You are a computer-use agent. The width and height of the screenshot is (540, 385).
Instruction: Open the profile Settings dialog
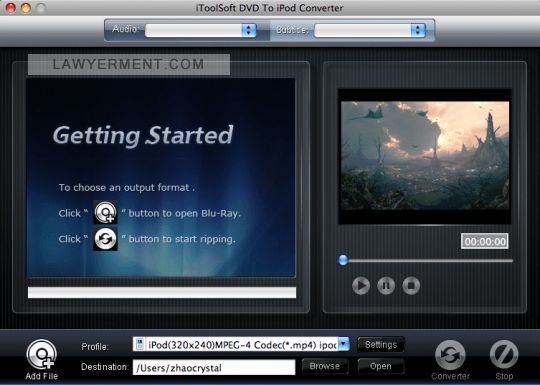click(x=381, y=344)
